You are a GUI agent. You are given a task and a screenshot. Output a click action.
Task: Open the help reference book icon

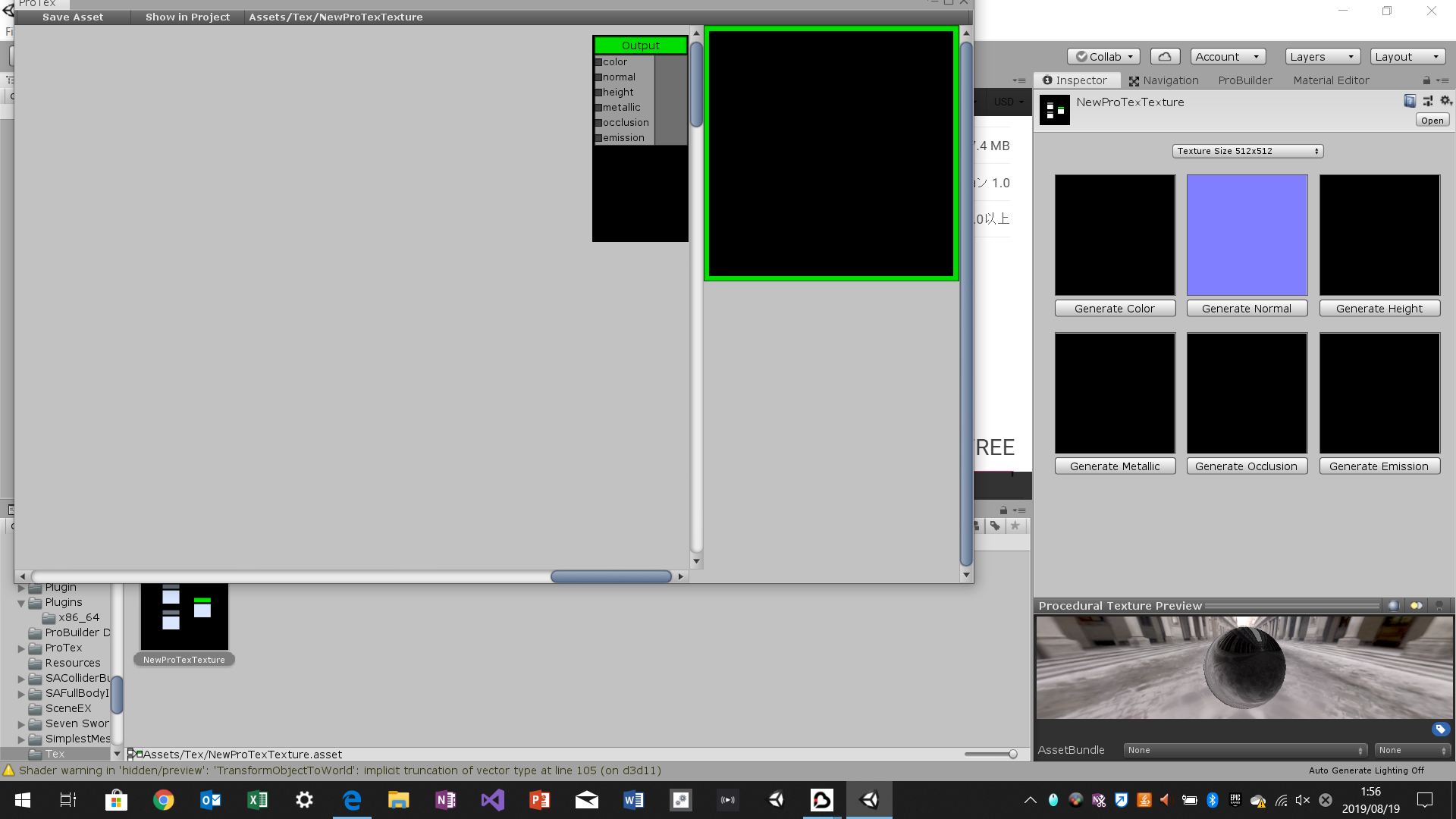coord(1410,101)
